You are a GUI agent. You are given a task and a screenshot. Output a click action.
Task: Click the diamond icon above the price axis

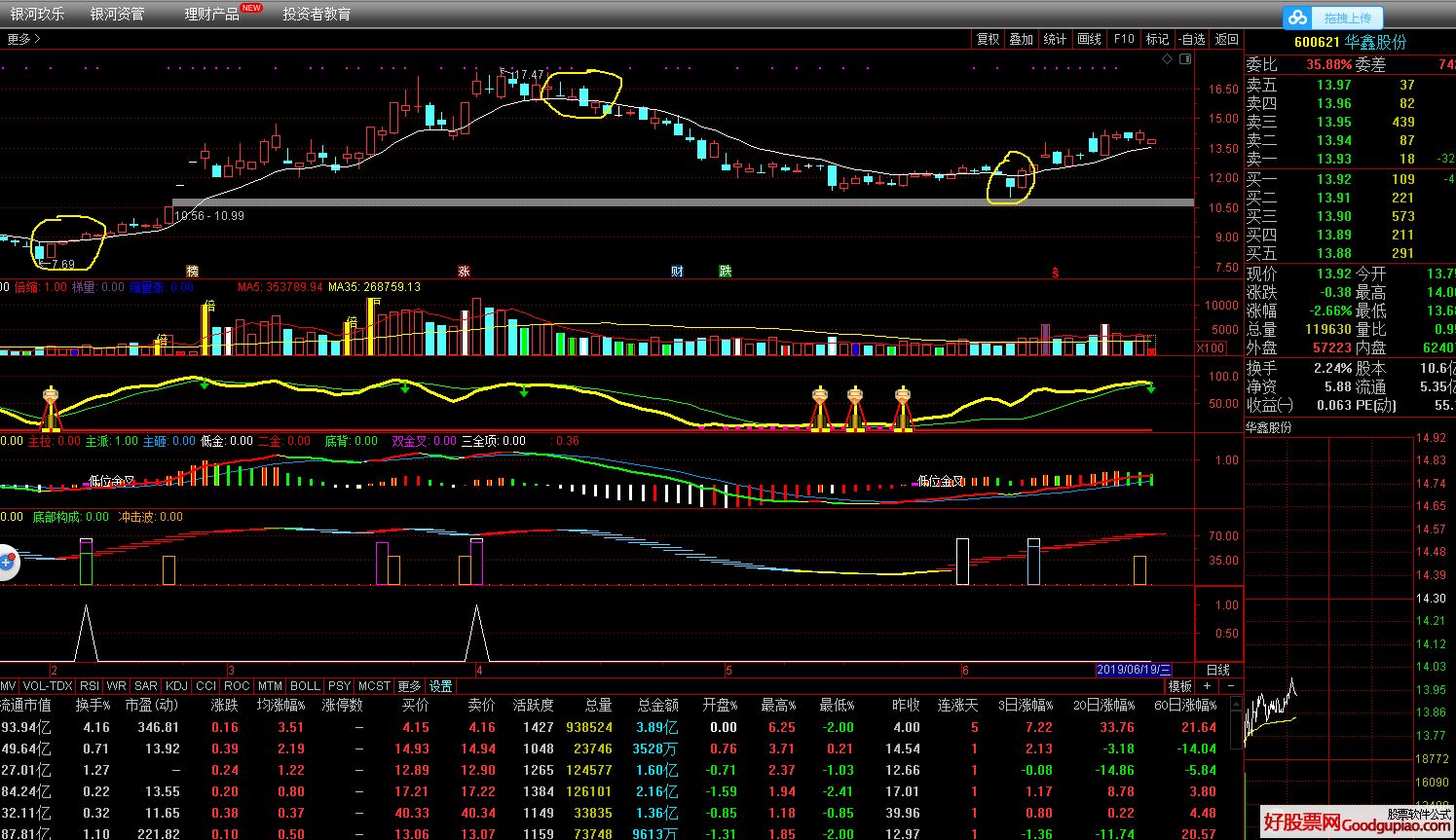point(1168,59)
